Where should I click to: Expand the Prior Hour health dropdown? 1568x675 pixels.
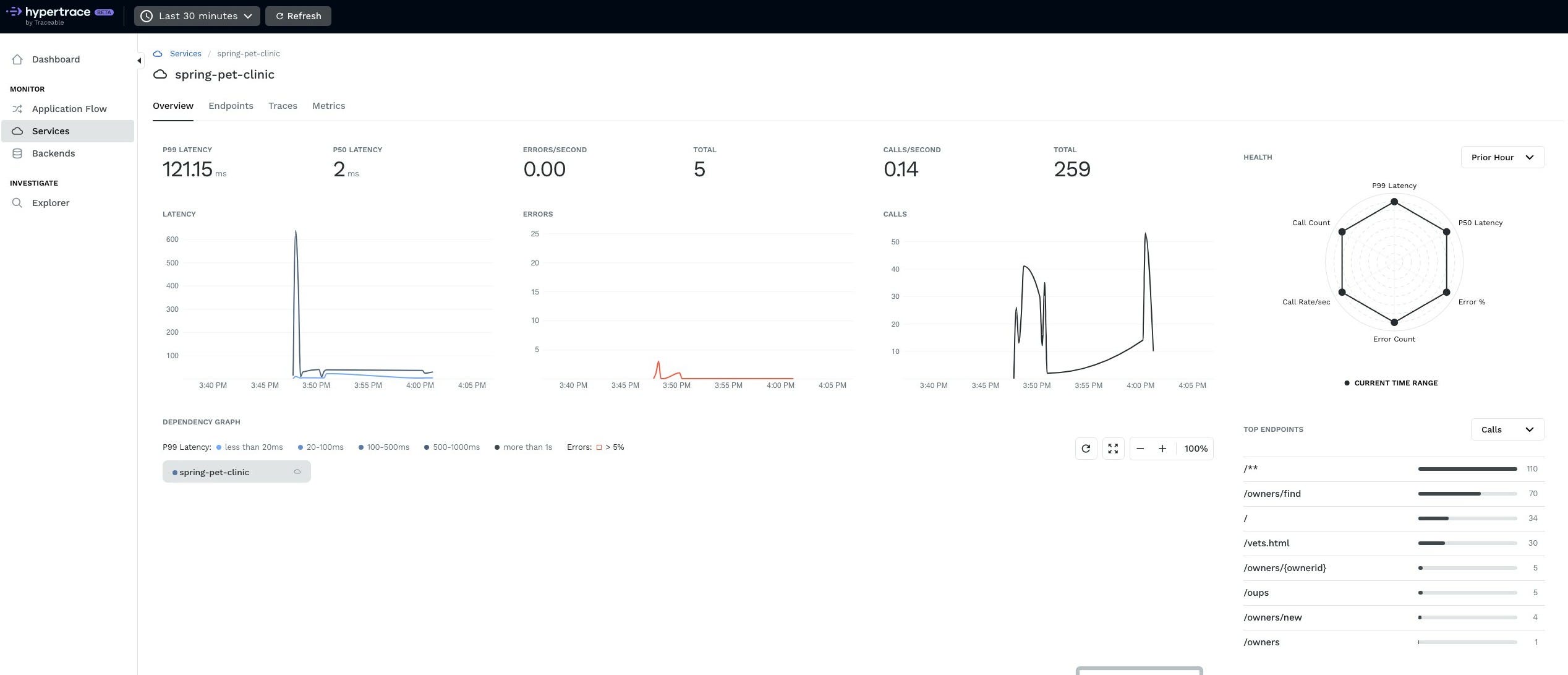click(1502, 157)
